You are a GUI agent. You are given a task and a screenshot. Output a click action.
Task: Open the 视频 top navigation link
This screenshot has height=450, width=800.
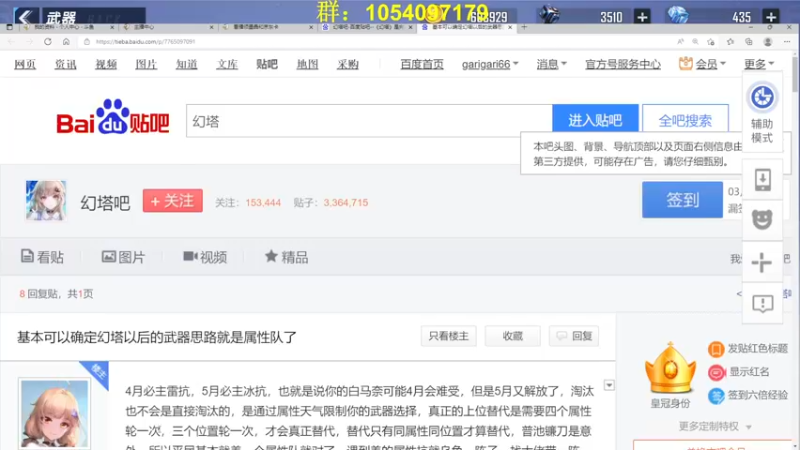coord(106,64)
